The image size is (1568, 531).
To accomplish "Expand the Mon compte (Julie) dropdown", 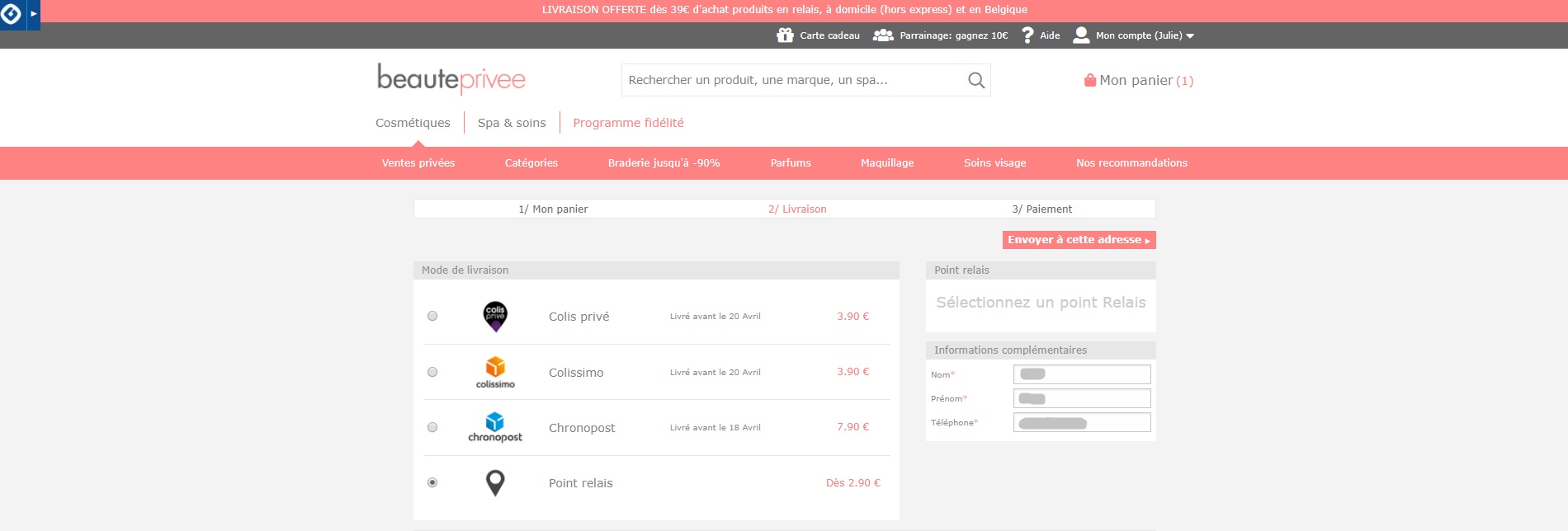I will coord(1145,35).
